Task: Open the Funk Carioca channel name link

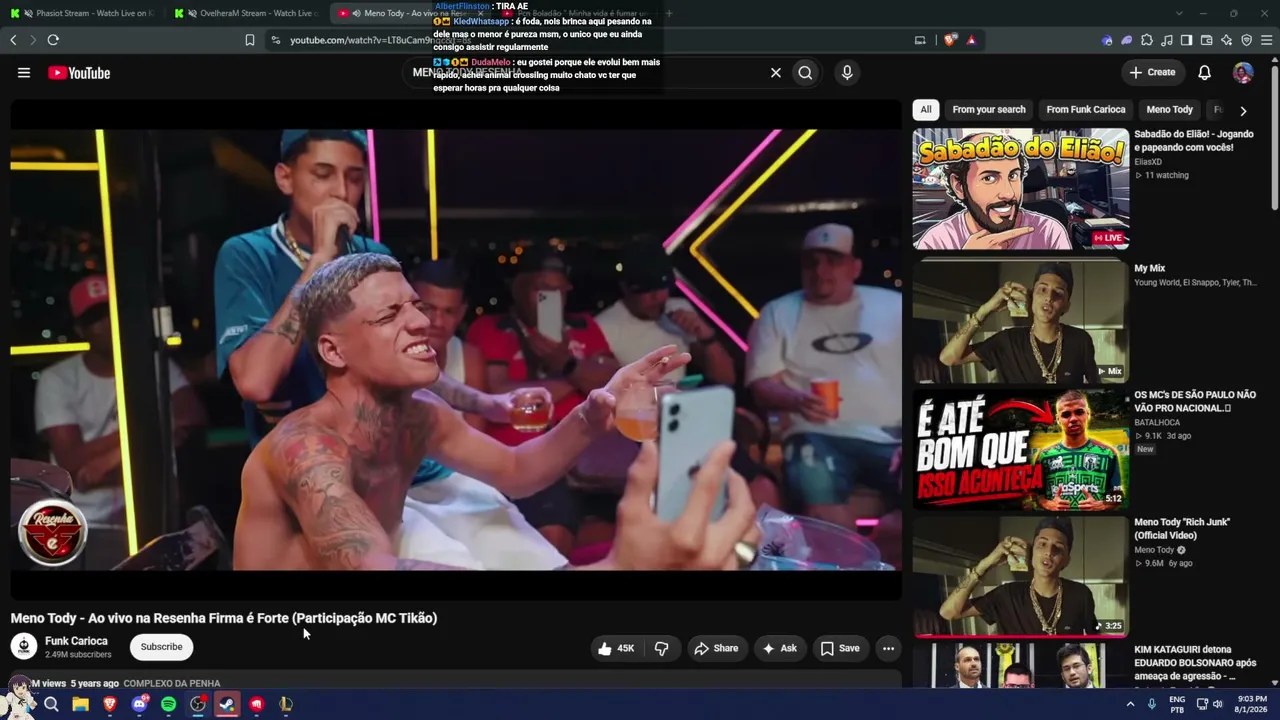Action: point(76,641)
